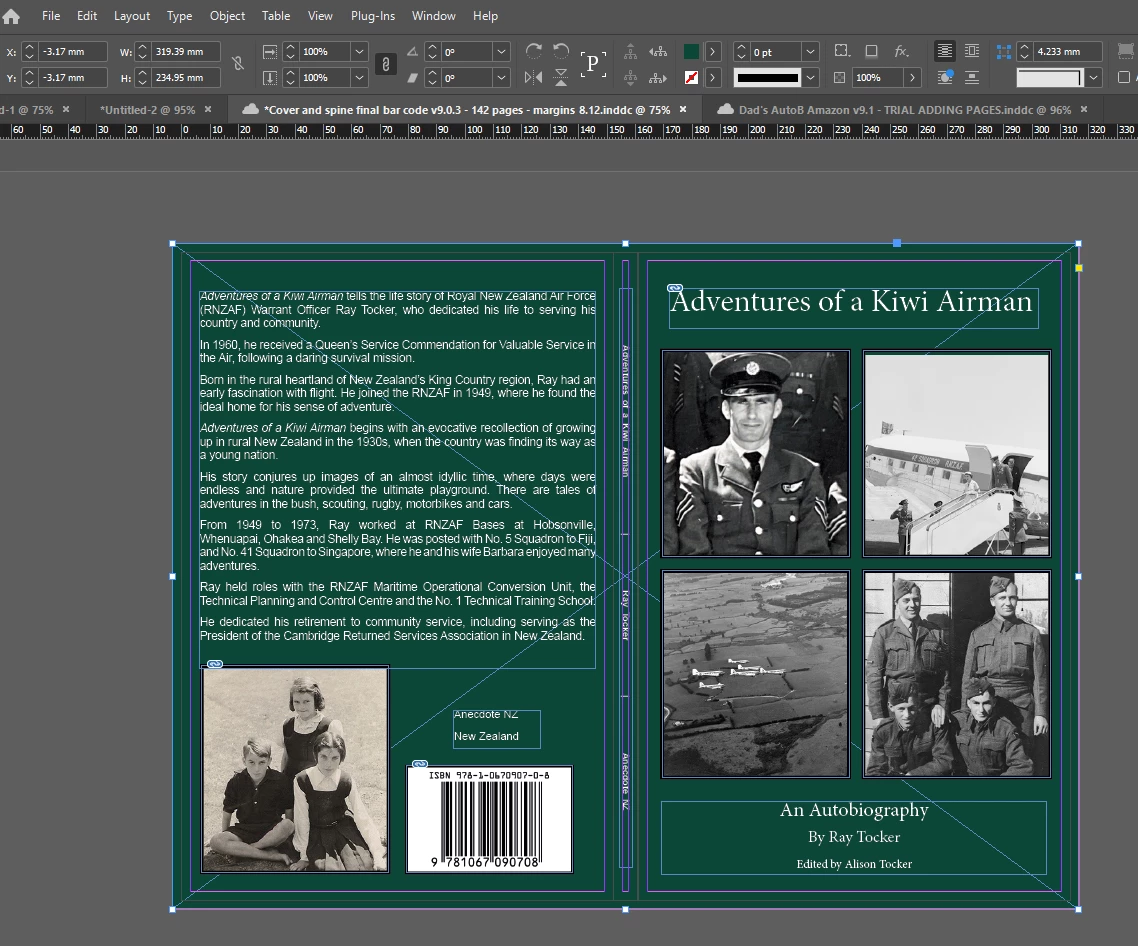Click the Rotate 90° Clockwise icon
The image size is (1138, 946).
click(533, 51)
